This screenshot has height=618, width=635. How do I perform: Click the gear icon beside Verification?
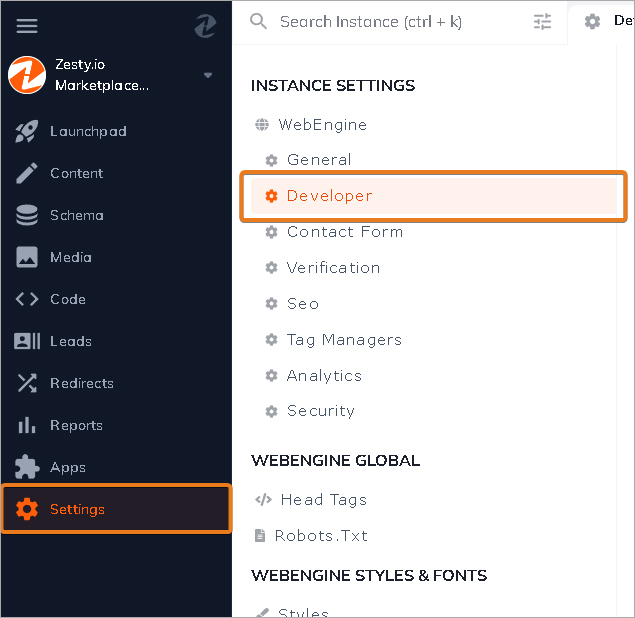[271, 268]
